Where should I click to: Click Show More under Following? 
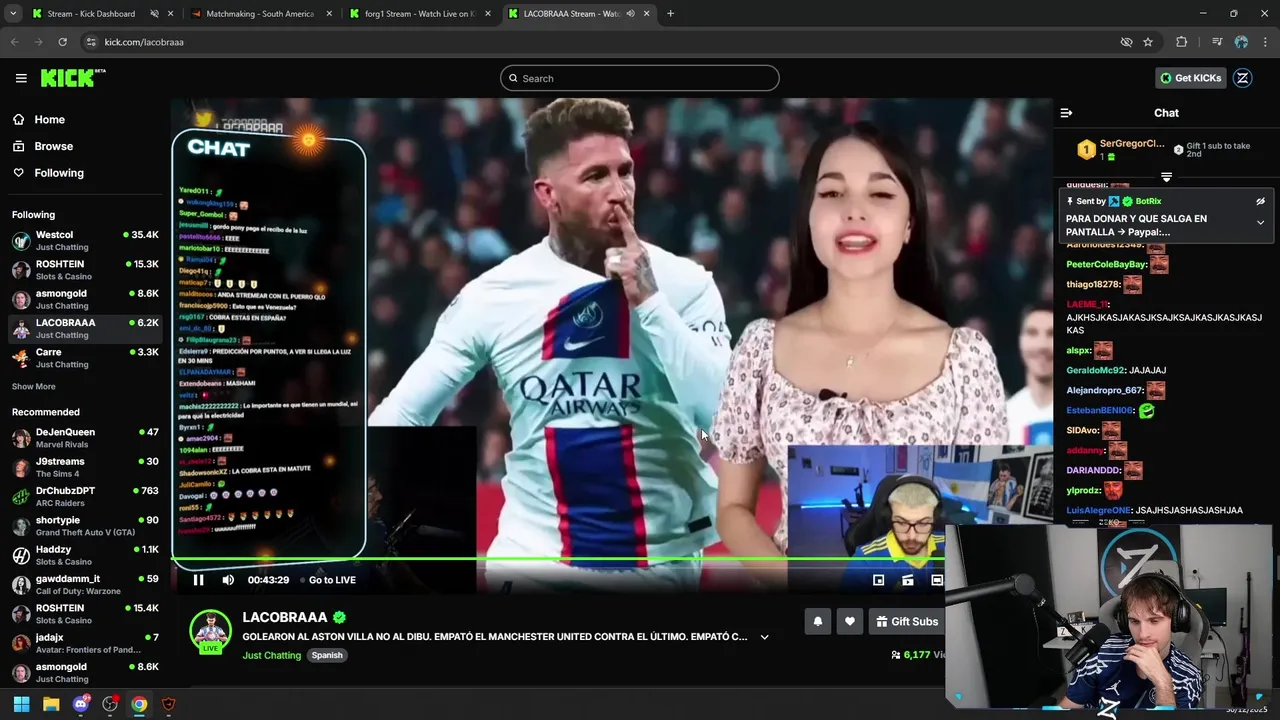[34, 386]
